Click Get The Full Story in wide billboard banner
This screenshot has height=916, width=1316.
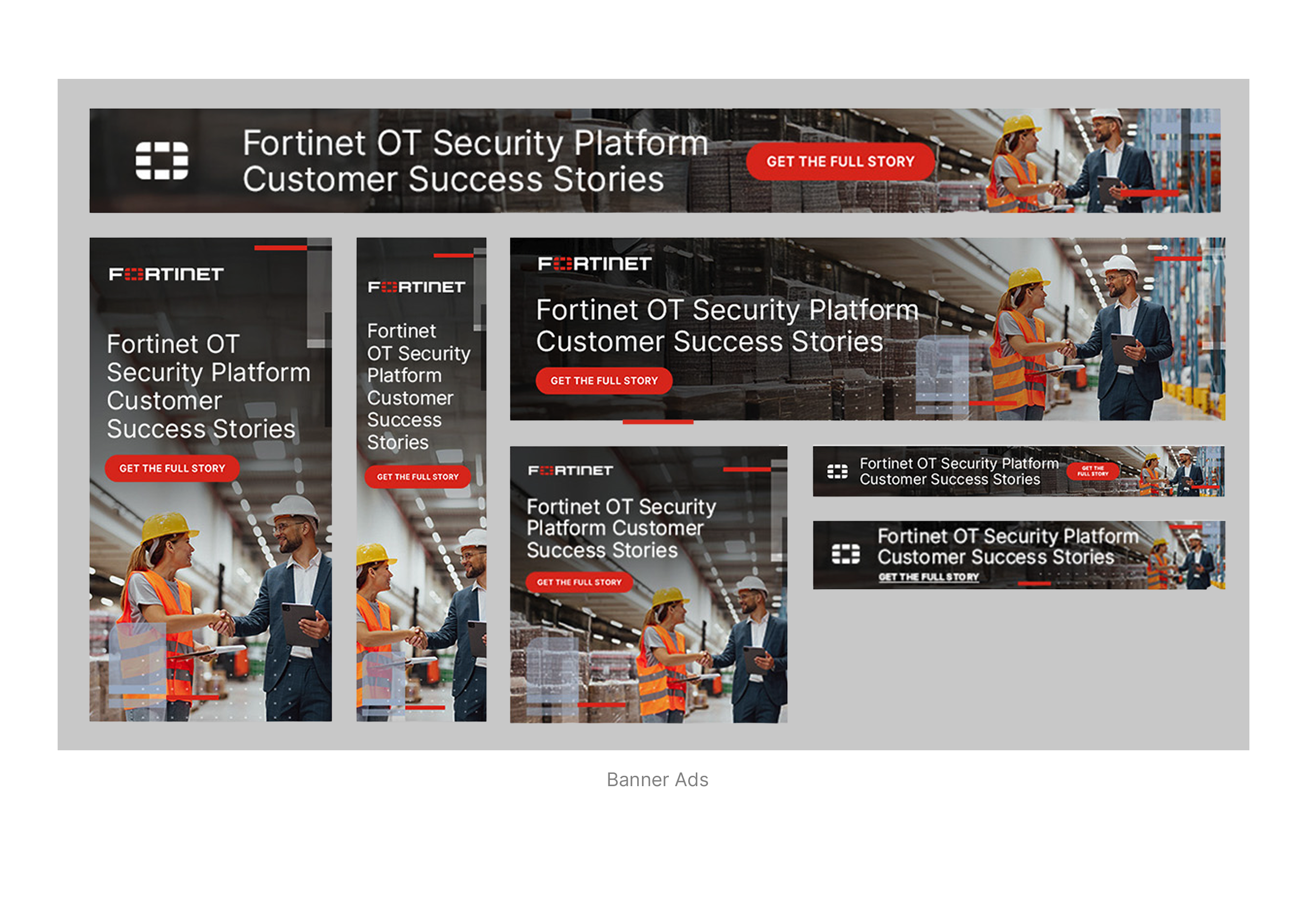pyautogui.click(x=604, y=381)
